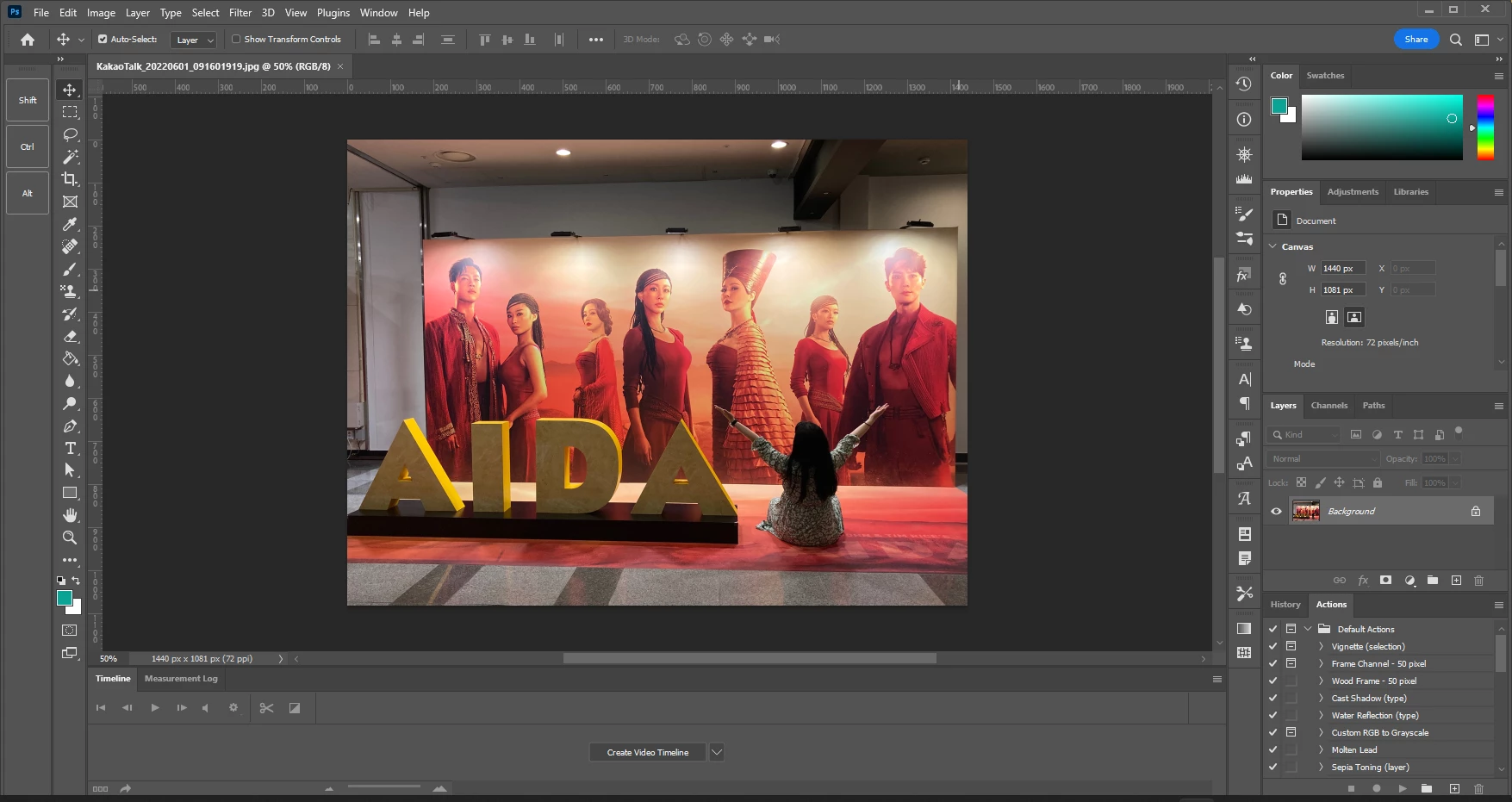Click the Share button
Image resolution: width=1512 pixels, height=802 pixels.
[1416, 40]
